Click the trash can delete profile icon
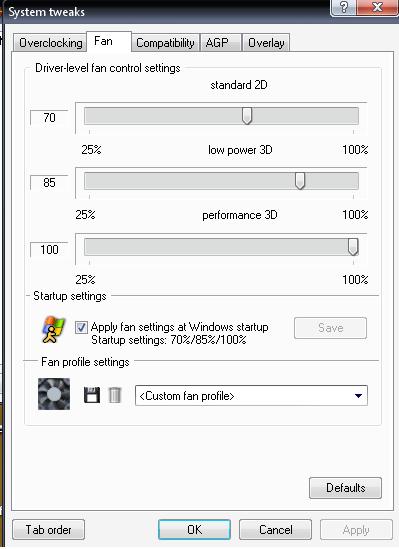 114,395
